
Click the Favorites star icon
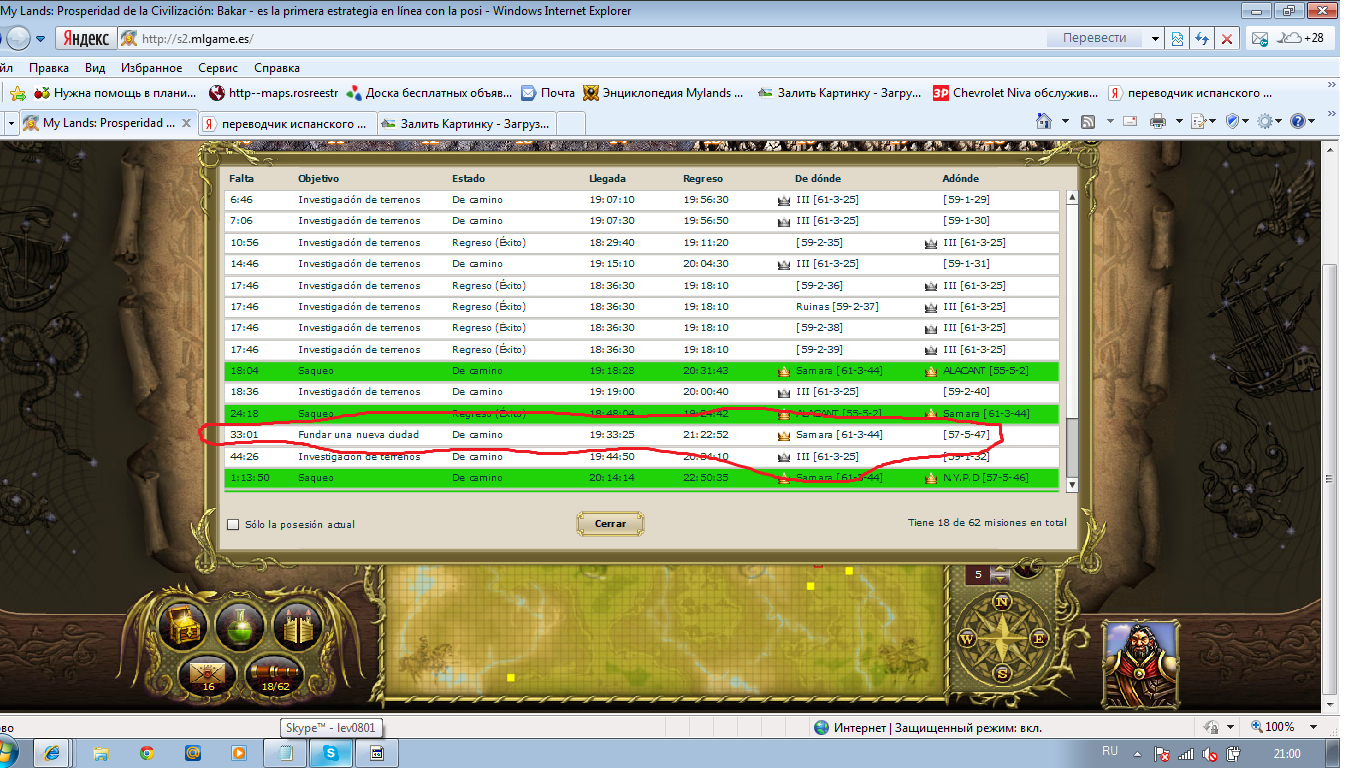click(x=17, y=93)
